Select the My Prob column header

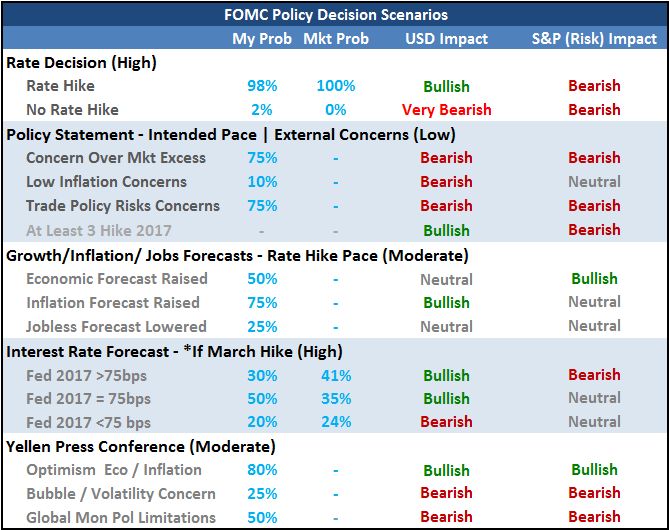point(262,39)
